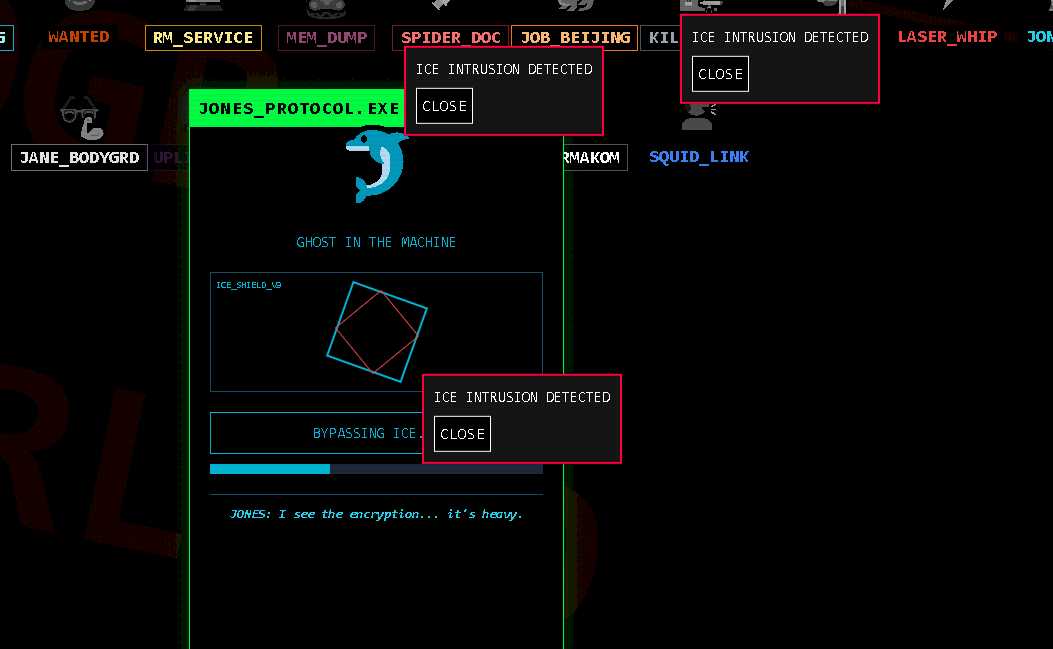Image resolution: width=1053 pixels, height=649 pixels.
Task: Open the LASER_WHIP desktop shortcut
Action: 946,37
